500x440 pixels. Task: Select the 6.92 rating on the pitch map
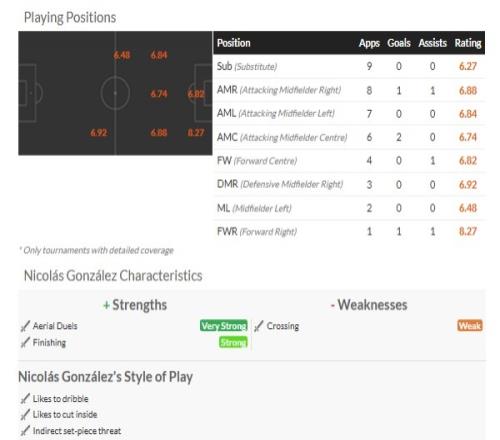click(x=99, y=133)
